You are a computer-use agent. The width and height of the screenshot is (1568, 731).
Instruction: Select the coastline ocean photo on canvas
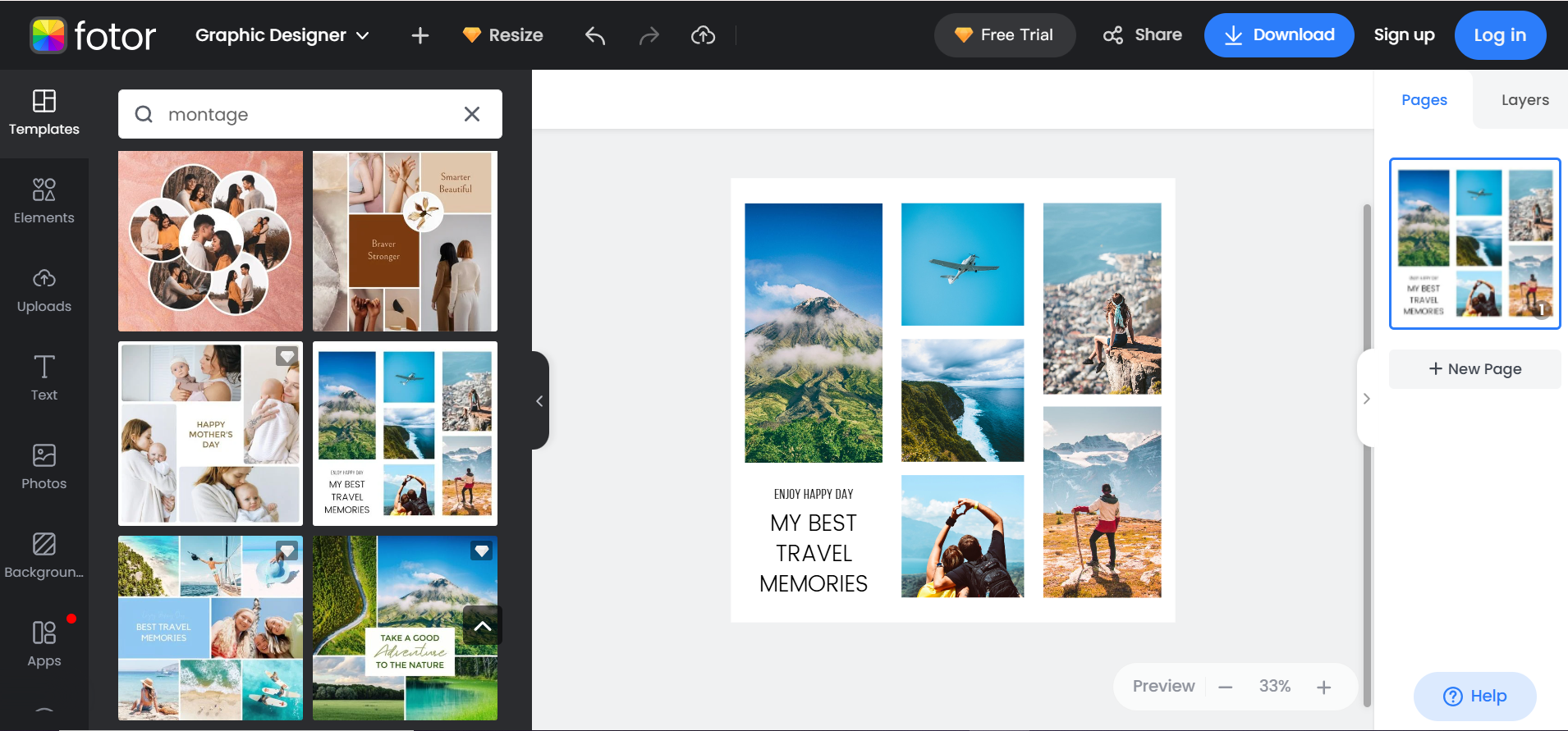pyautogui.click(x=963, y=400)
